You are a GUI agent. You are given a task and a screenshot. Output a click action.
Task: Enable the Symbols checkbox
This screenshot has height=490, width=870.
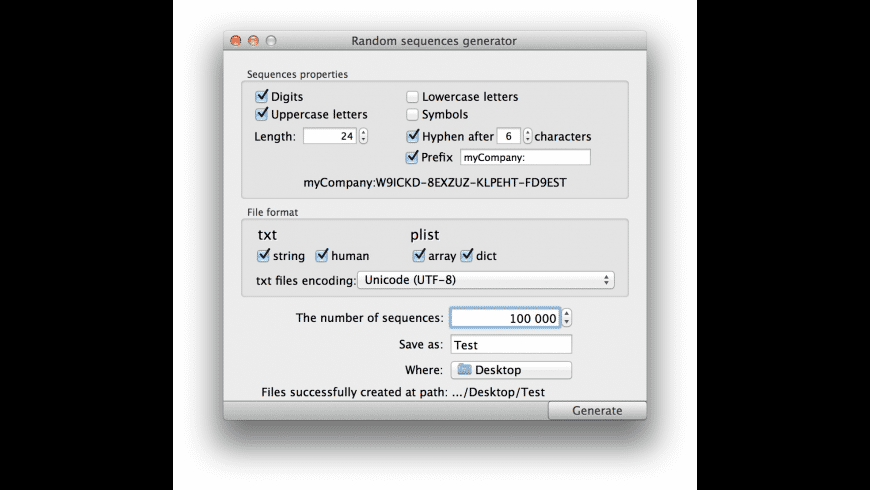point(412,115)
